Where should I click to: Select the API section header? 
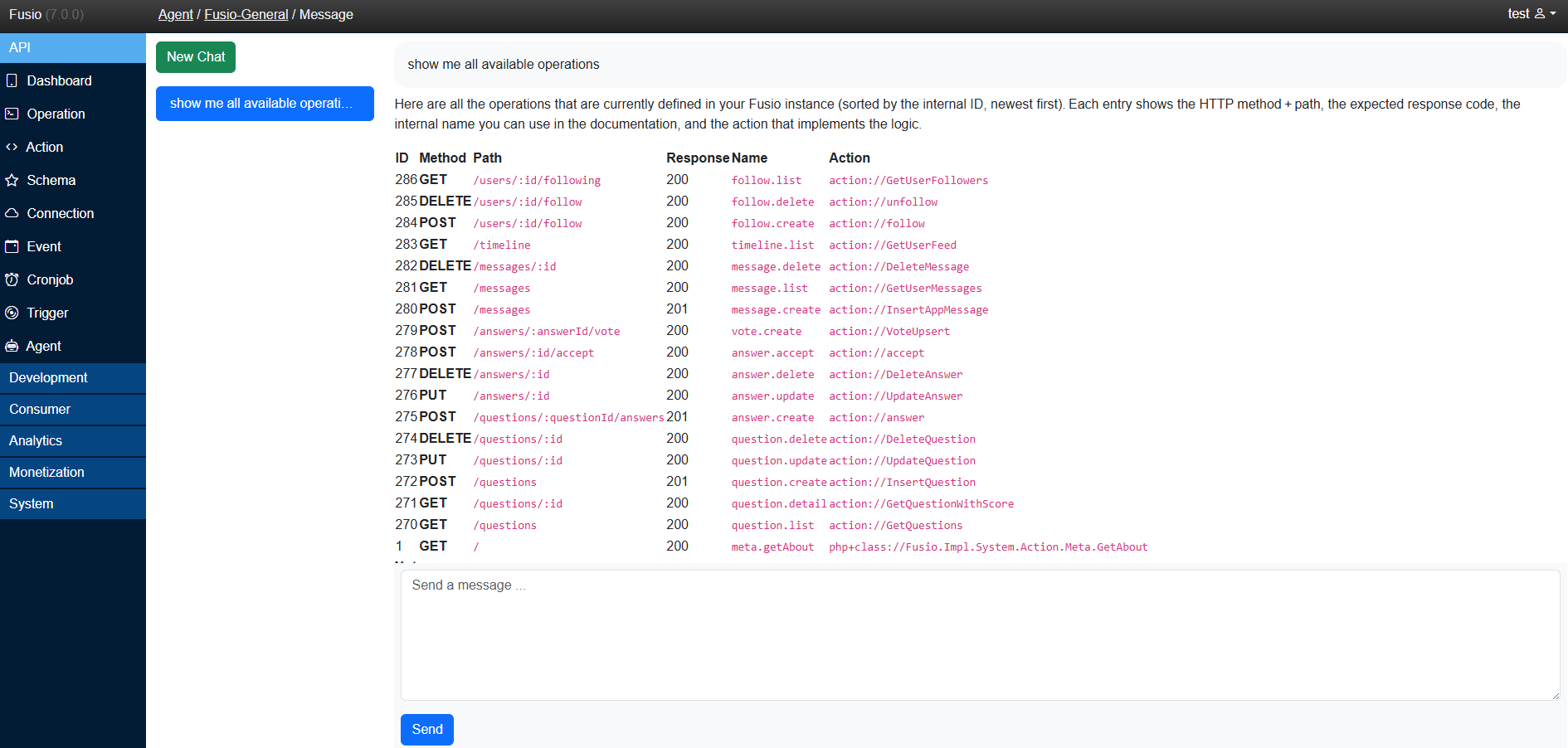pos(73,47)
